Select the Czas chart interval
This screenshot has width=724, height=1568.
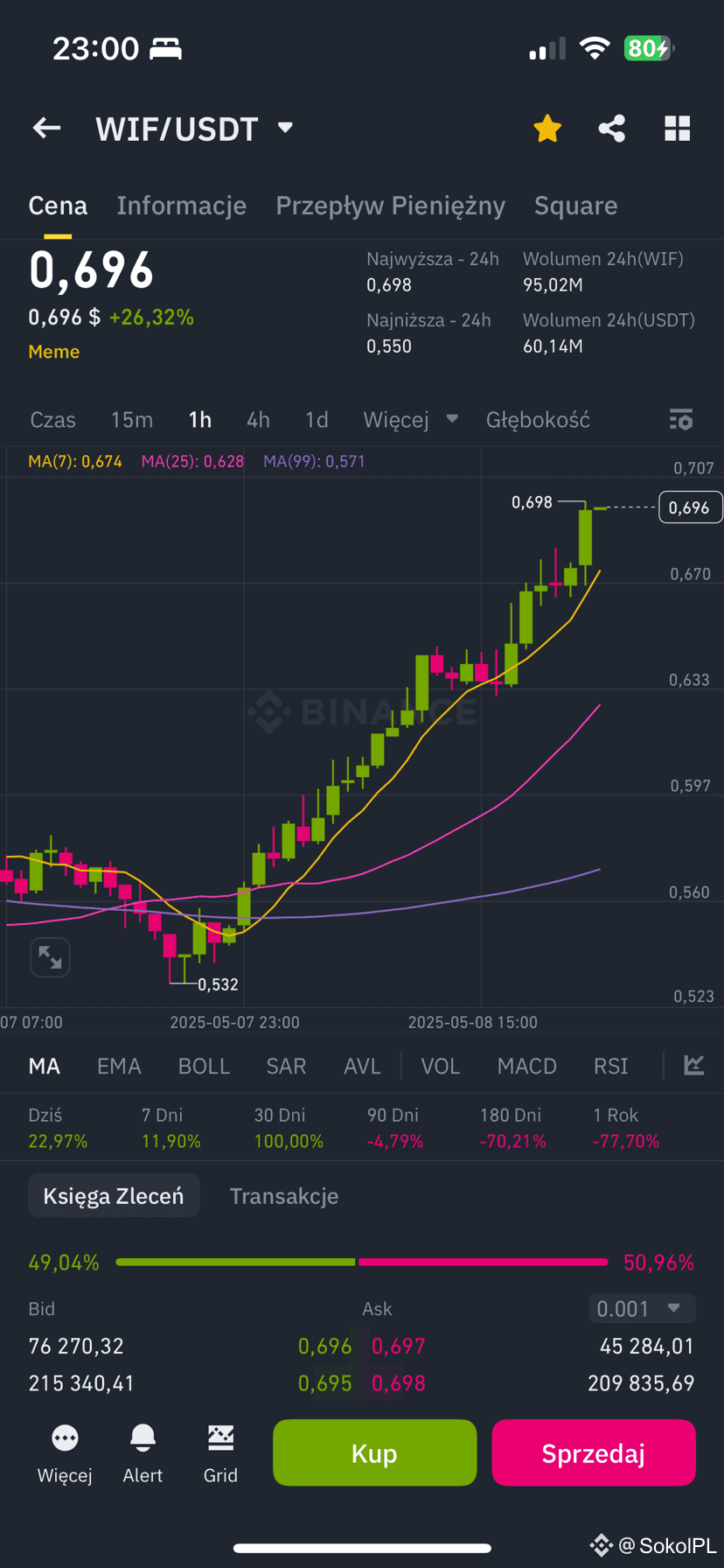(x=53, y=420)
